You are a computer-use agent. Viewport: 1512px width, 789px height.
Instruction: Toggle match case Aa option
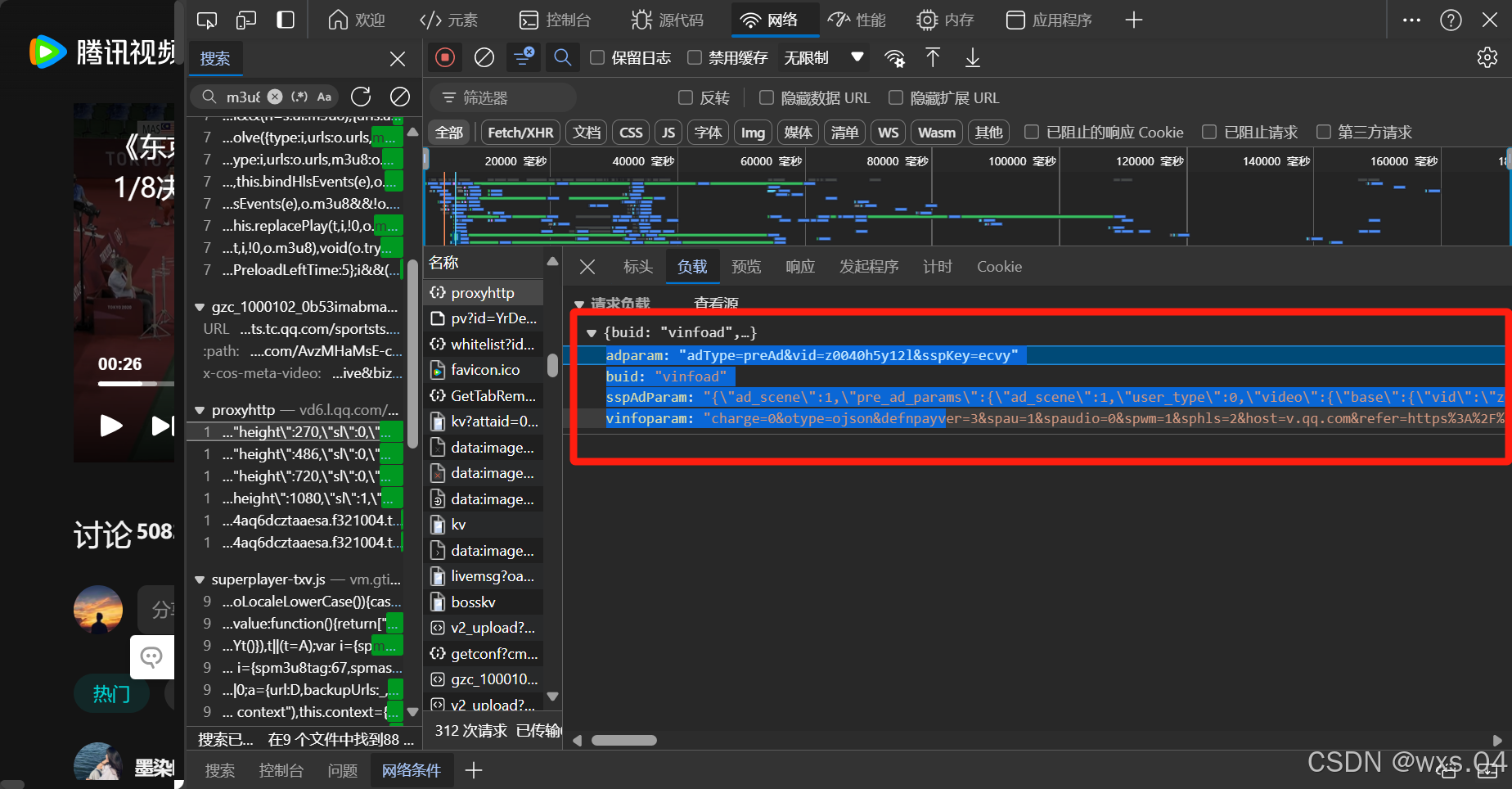click(x=325, y=97)
